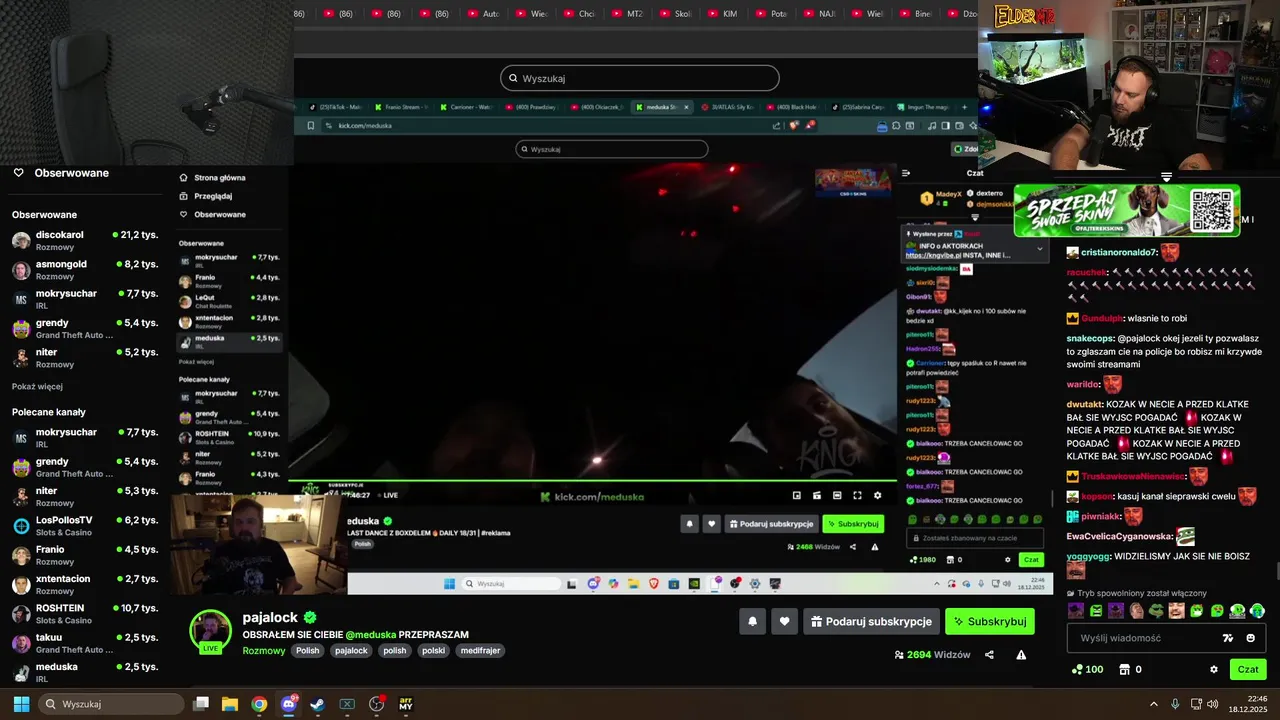Click inner Podaruj subskrypcje for meduska
1280x720 pixels.
pyautogui.click(x=771, y=524)
